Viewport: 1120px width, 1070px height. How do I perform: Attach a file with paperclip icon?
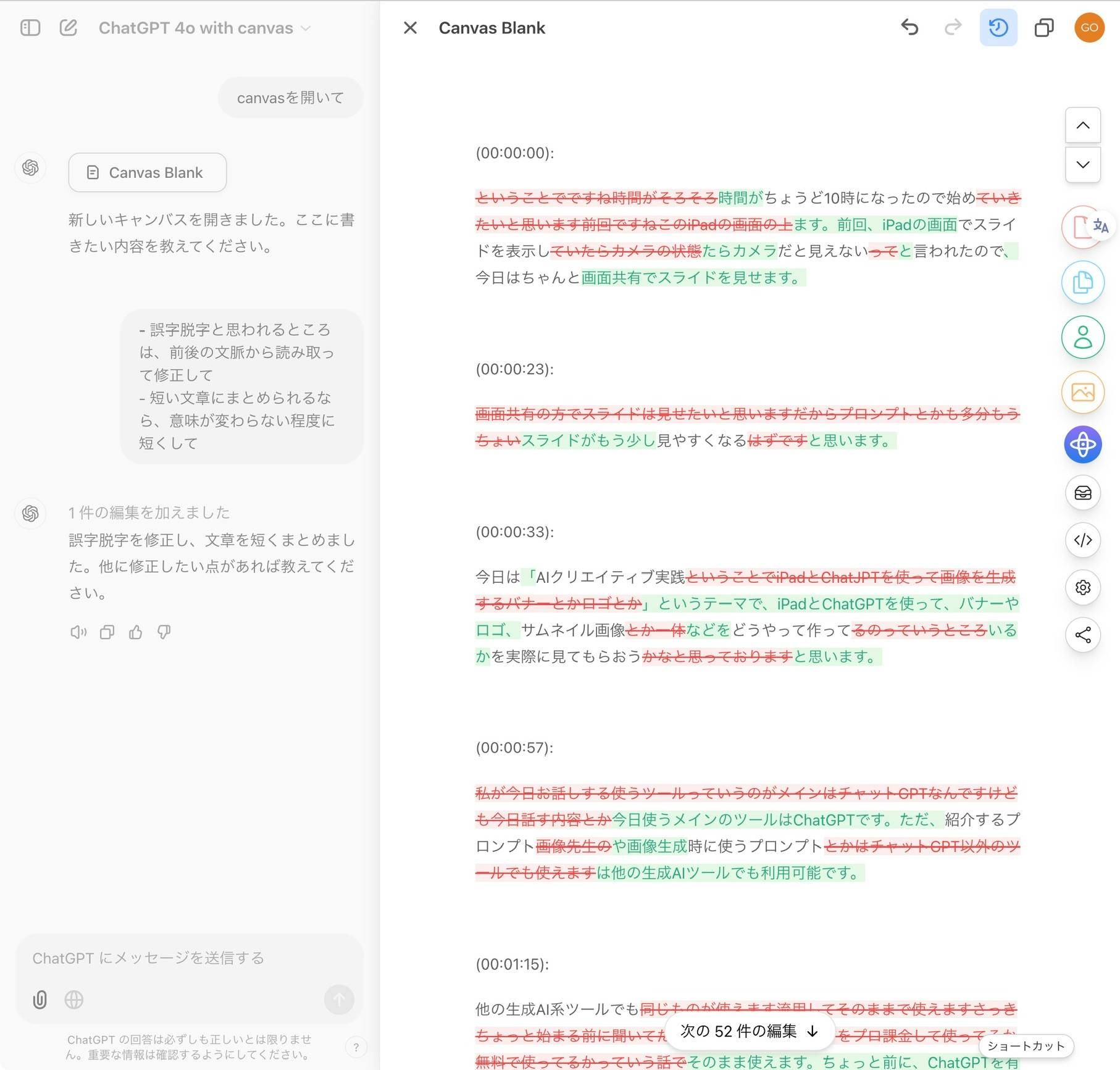pyautogui.click(x=40, y=999)
